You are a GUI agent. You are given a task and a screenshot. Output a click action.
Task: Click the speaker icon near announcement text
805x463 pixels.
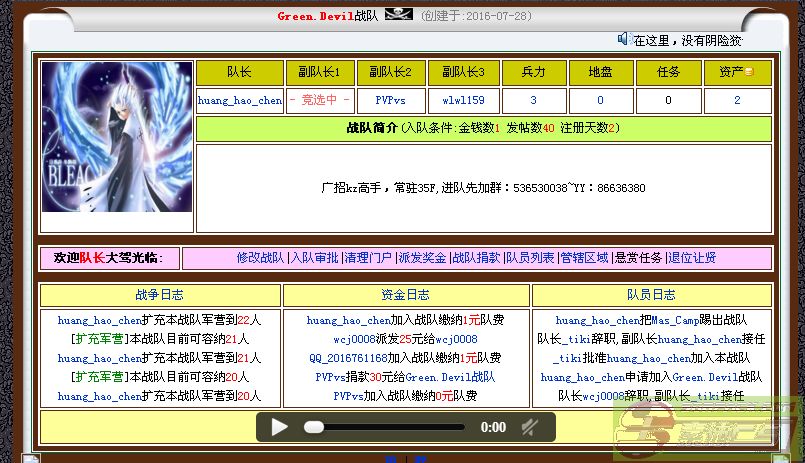tap(623, 39)
